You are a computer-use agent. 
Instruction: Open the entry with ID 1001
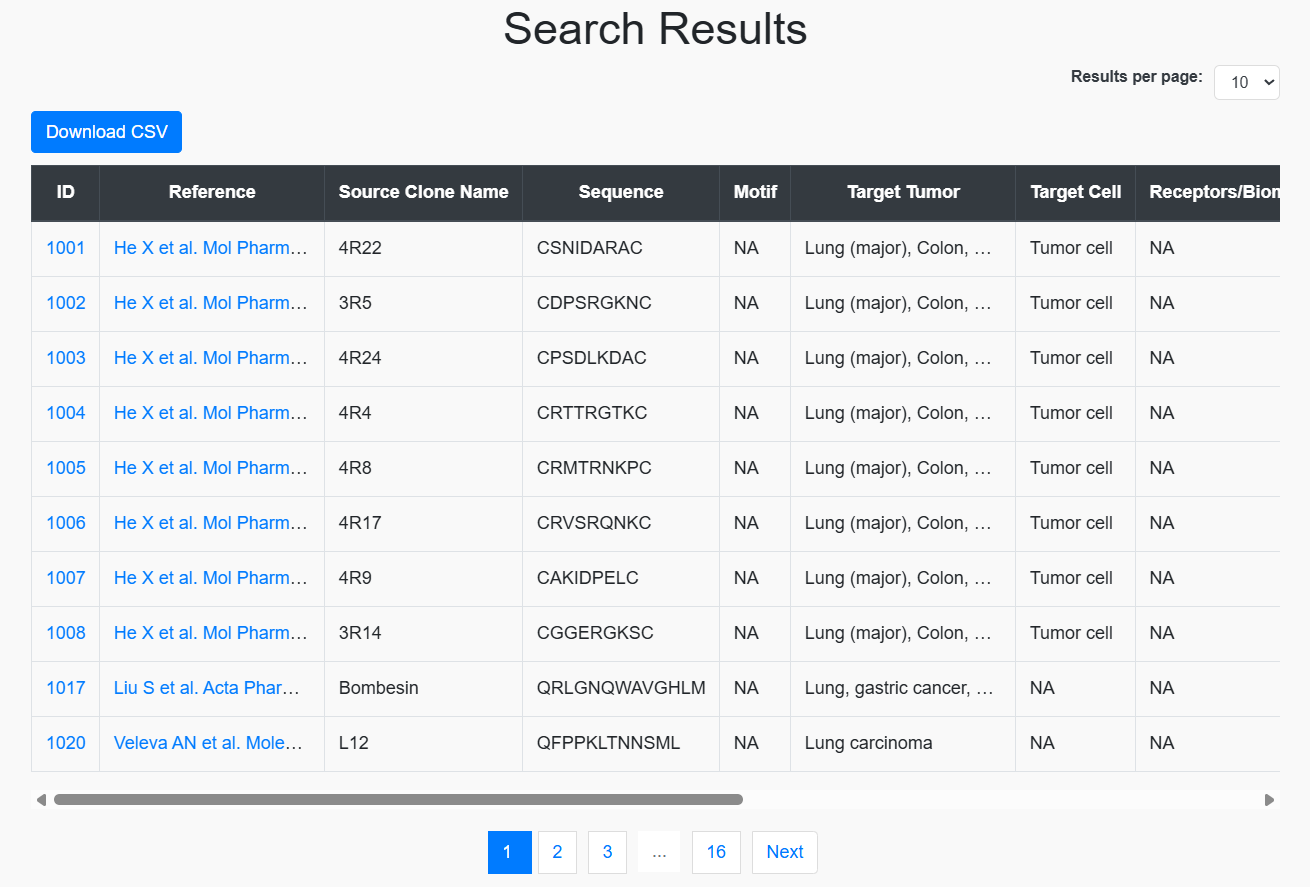65,248
